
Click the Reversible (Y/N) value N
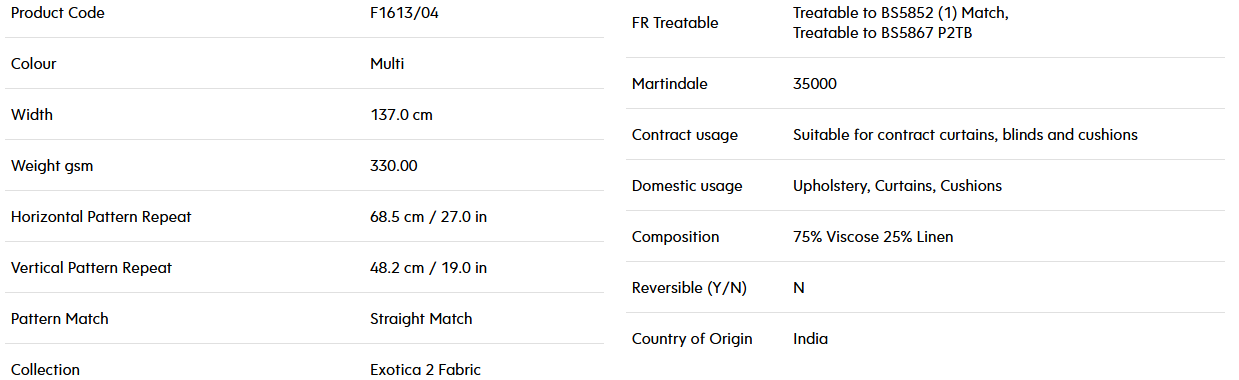point(799,288)
